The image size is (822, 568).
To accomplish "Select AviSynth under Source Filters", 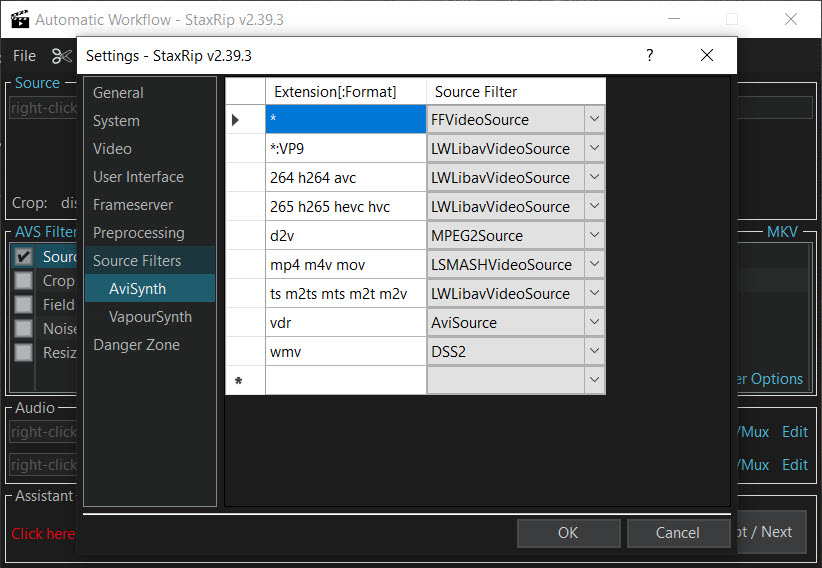I will point(150,288).
